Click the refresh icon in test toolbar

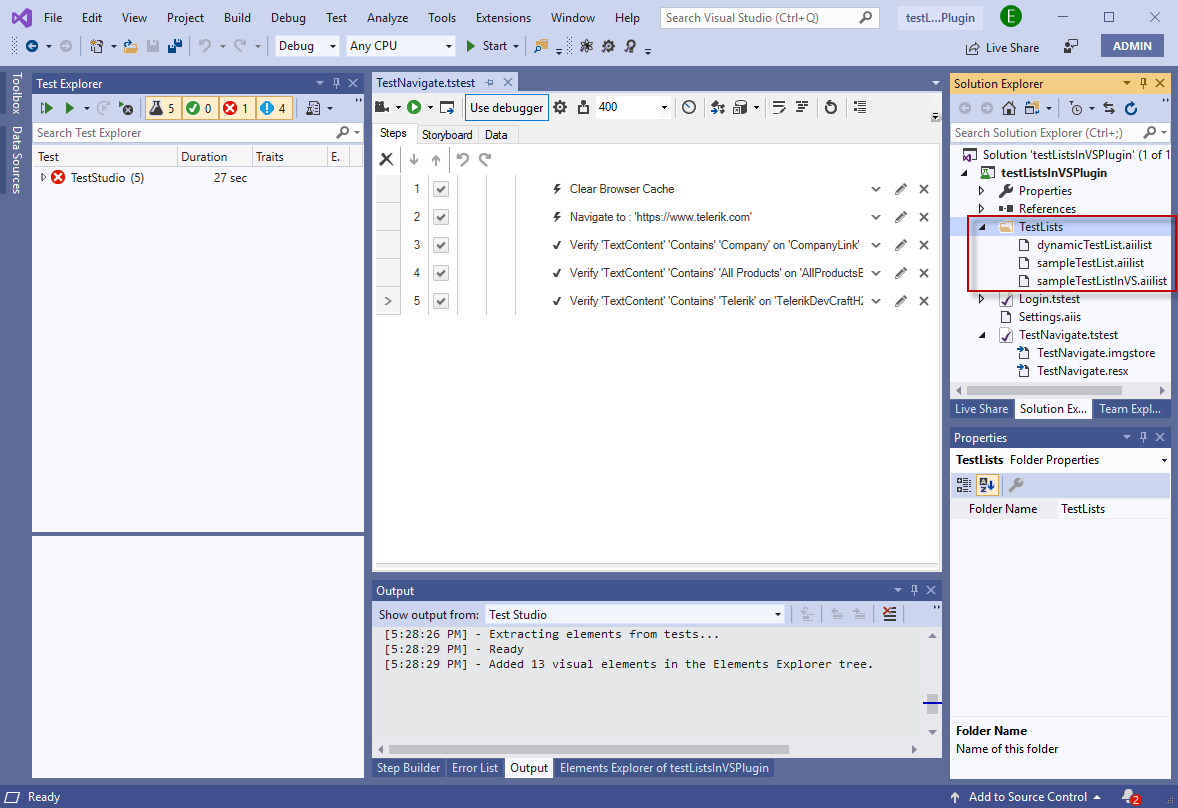coord(830,107)
